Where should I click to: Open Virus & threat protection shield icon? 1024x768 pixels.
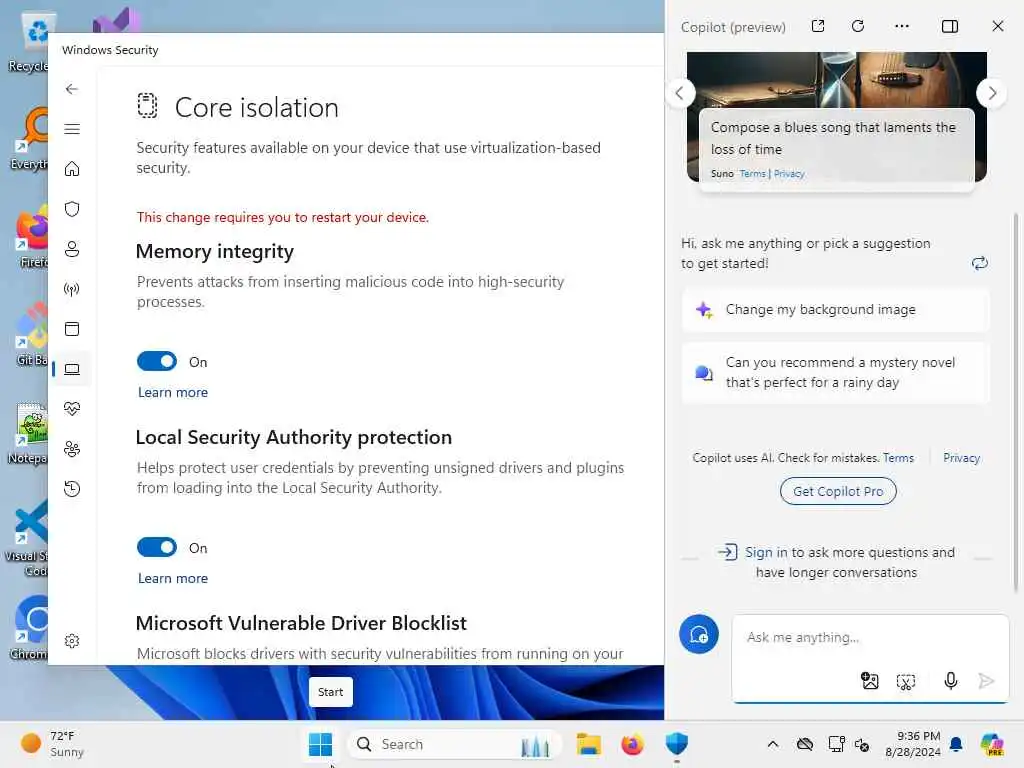pyautogui.click(x=72, y=209)
